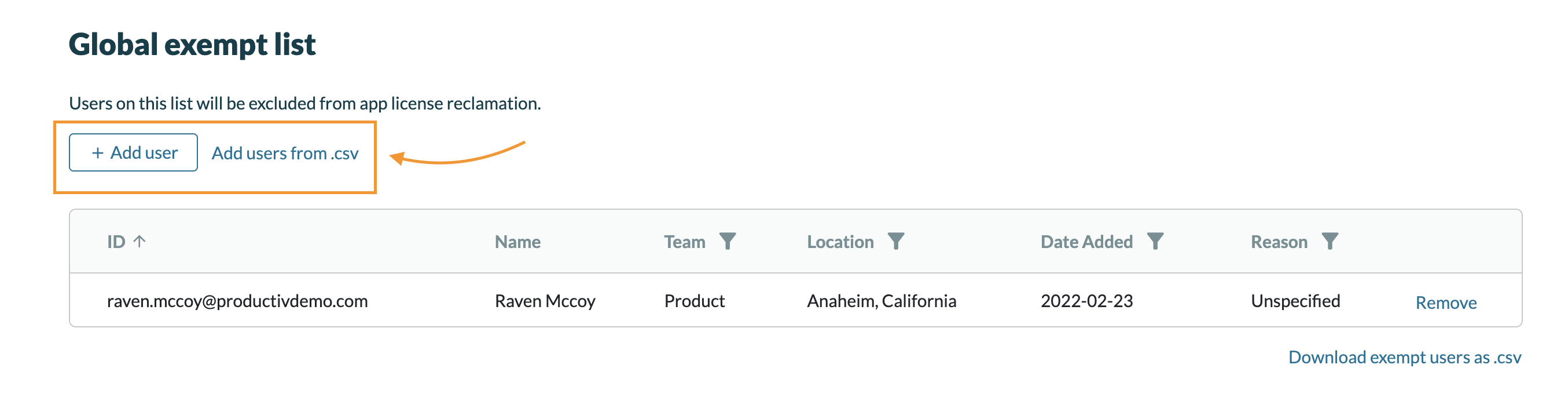Select the Anaheim, California location cell

(882, 301)
